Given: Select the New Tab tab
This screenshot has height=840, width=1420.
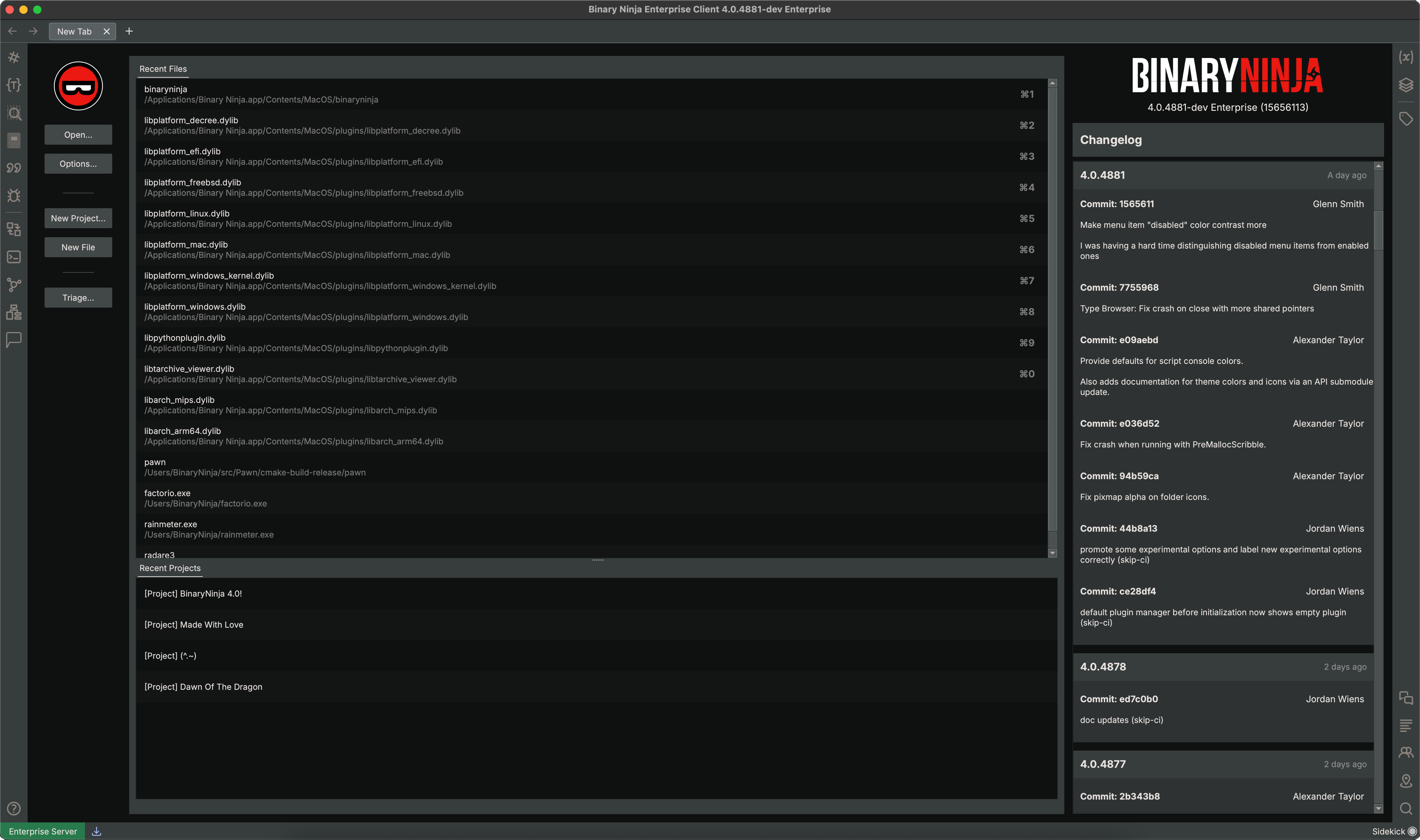Looking at the screenshot, I should (82, 32).
